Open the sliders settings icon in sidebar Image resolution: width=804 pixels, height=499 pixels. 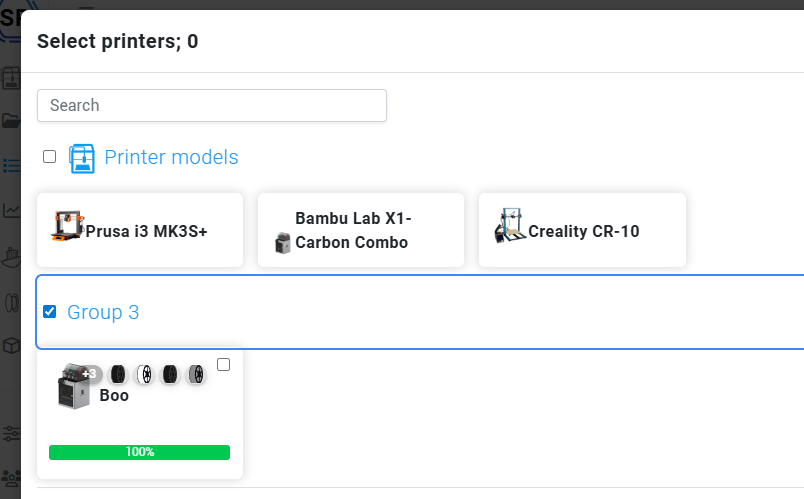click(11, 434)
